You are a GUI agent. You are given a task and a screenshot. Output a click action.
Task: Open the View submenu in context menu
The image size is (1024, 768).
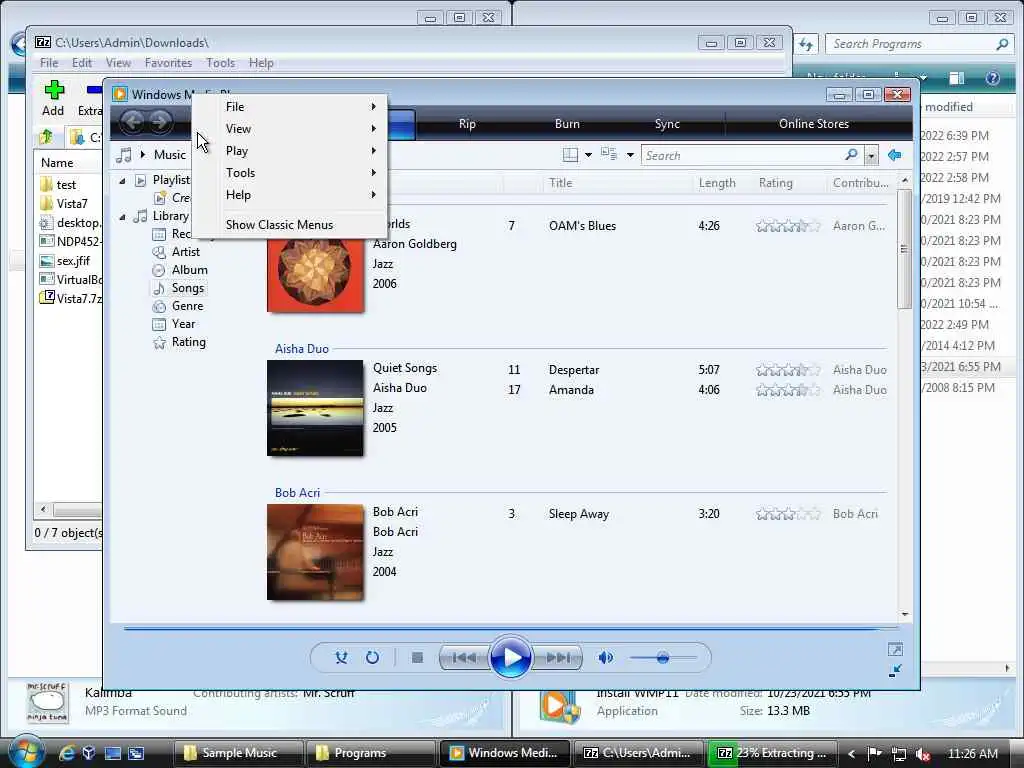[300, 129]
